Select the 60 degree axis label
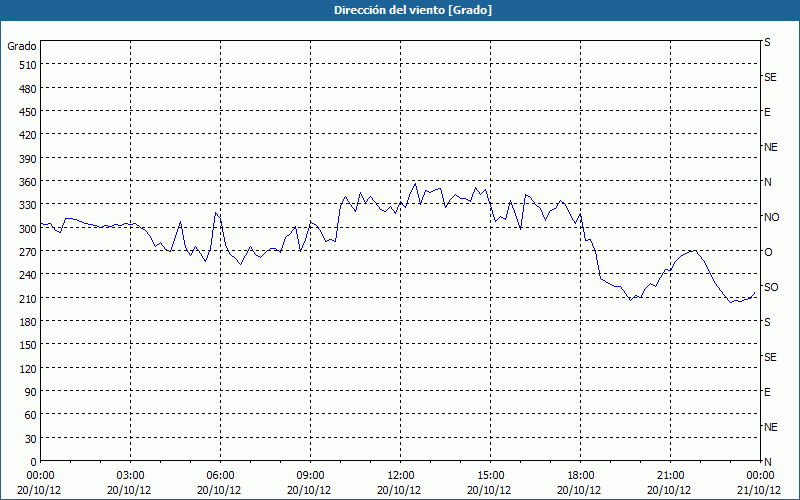 click(31, 415)
